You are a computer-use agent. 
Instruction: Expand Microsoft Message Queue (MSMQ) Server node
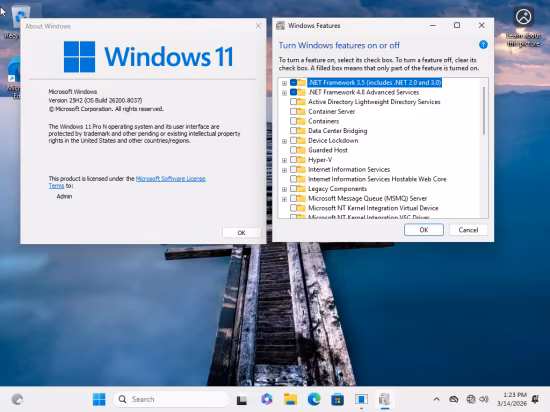click(x=284, y=199)
